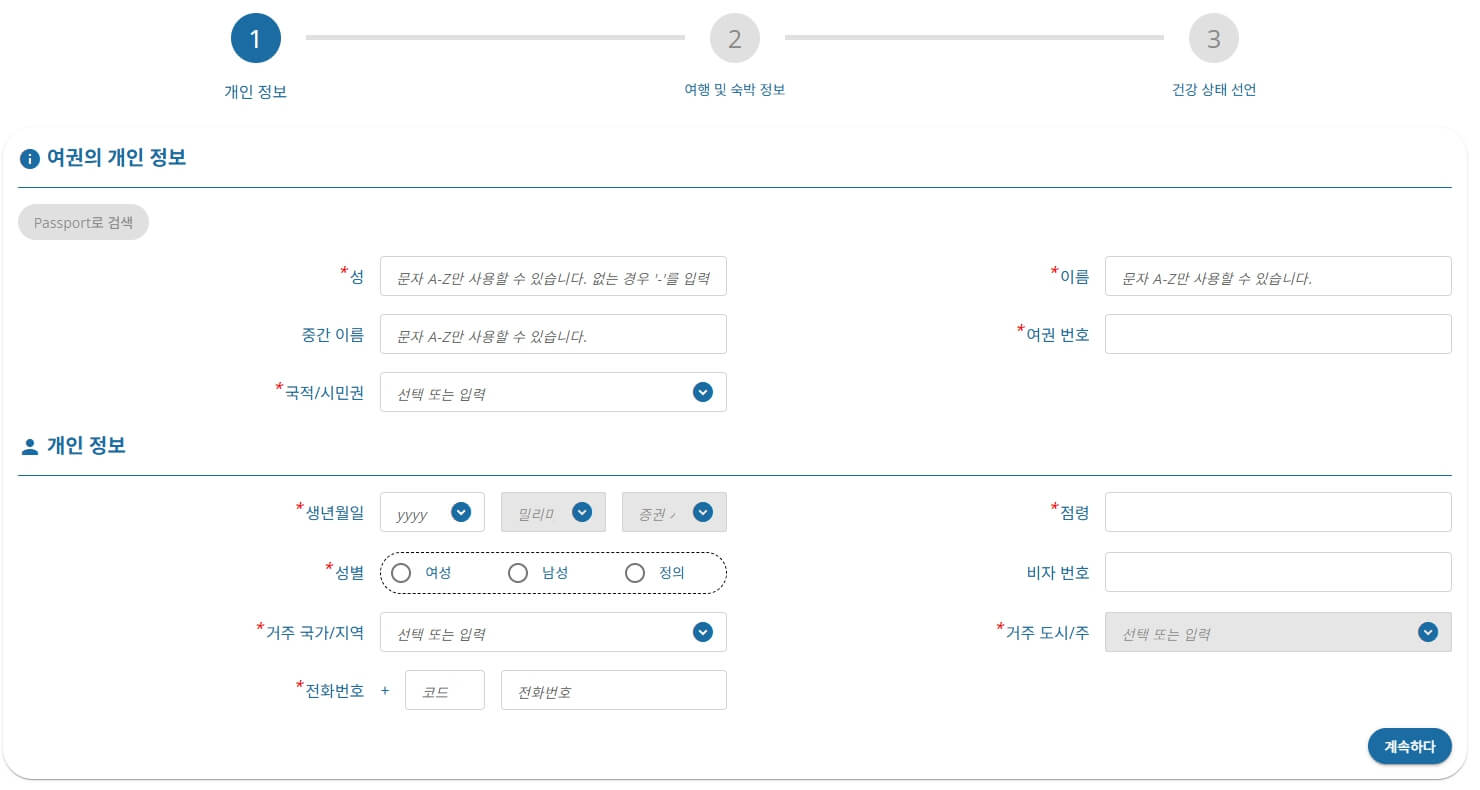The width and height of the screenshot is (1480, 790).
Task: Open the 거주 도시/주 dropdown
Action: coord(1278,632)
